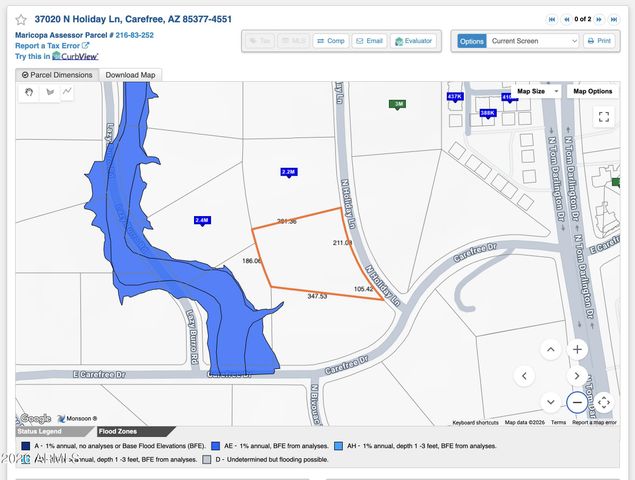The image size is (635, 480).
Task: Expand the Current Screen print selector
Action: point(533,41)
